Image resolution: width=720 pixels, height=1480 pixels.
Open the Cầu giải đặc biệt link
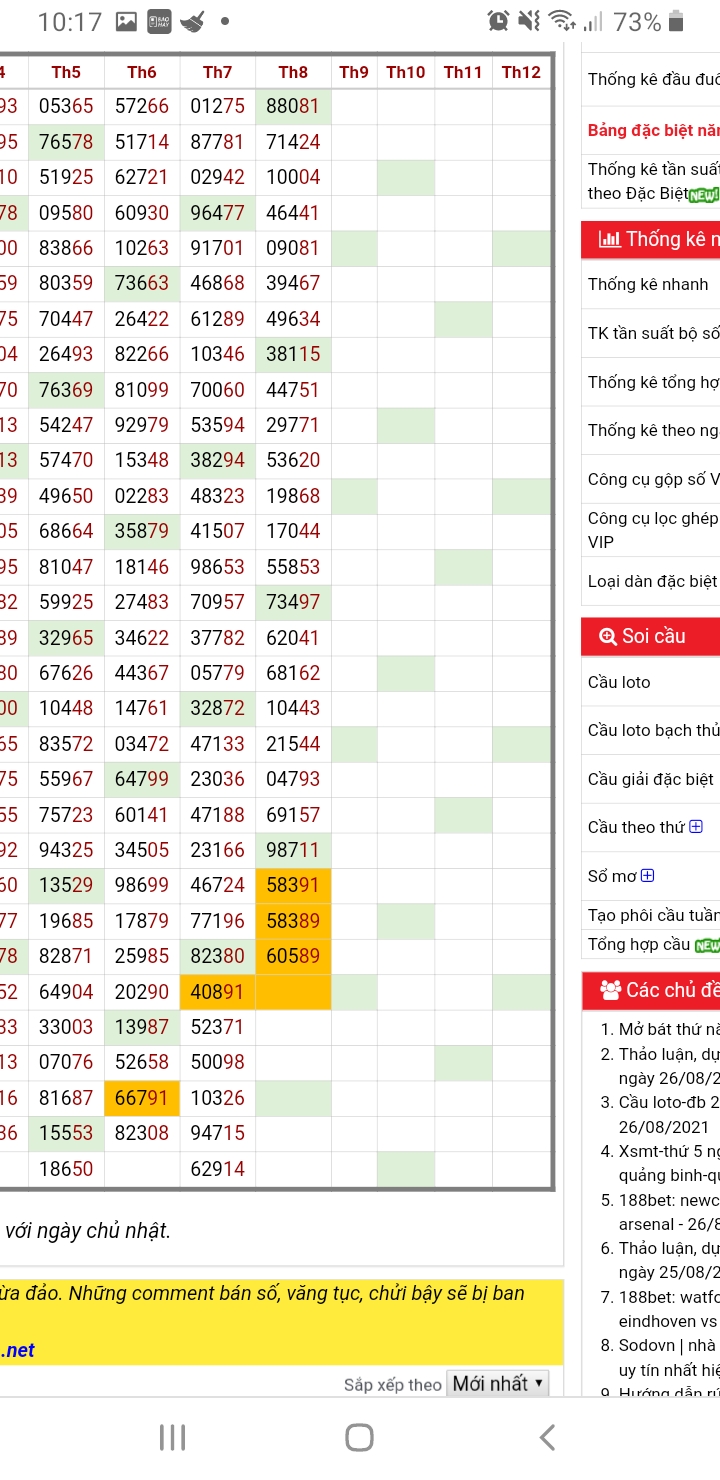coord(650,779)
